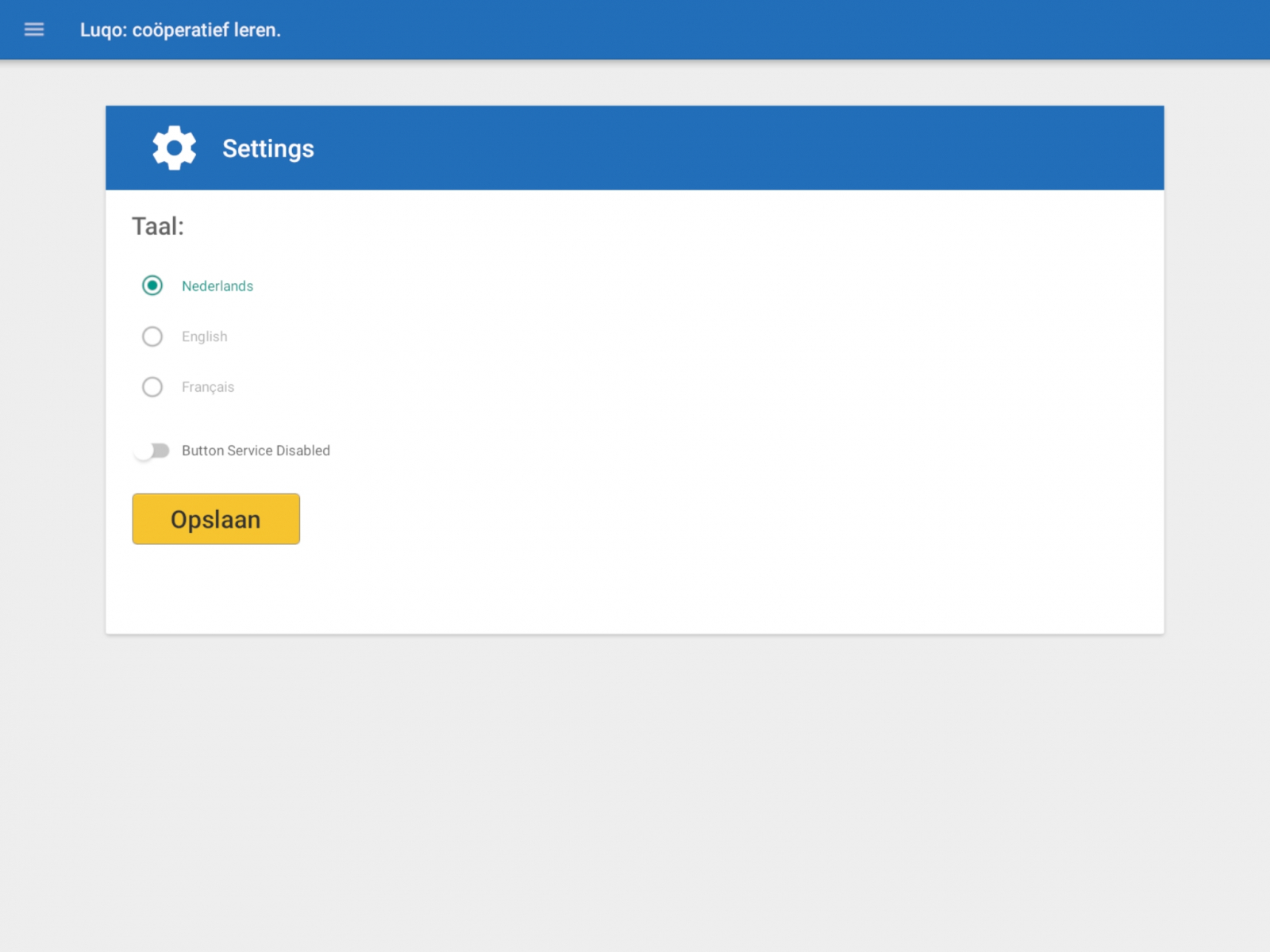The image size is (1270, 952).
Task: Select the Nederlands radio button
Action: coord(152,286)
